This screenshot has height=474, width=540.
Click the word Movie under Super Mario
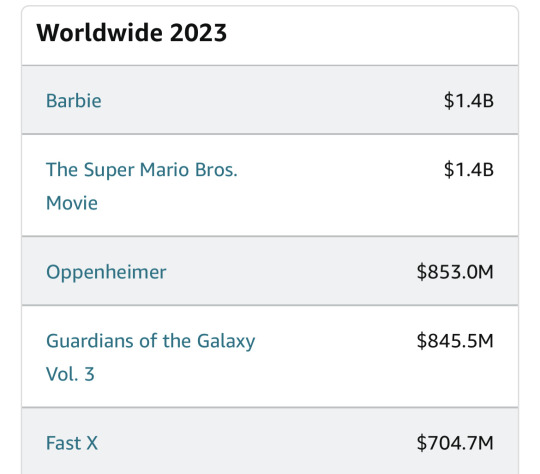[72, 203]
